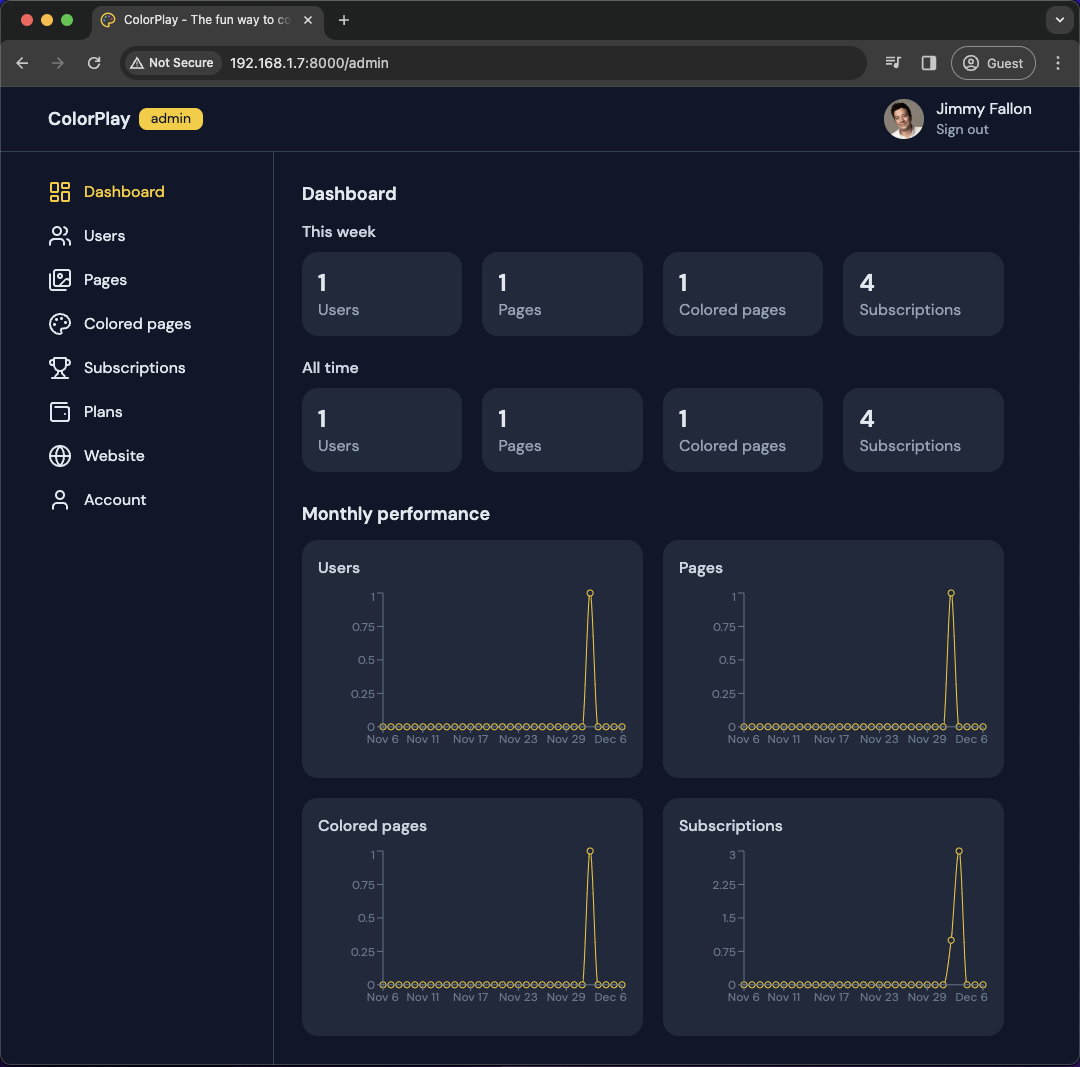Click Jimmy Fallon's profile picture
The height and width of the screenshot is (1067, 1080).
click(903, 118)
